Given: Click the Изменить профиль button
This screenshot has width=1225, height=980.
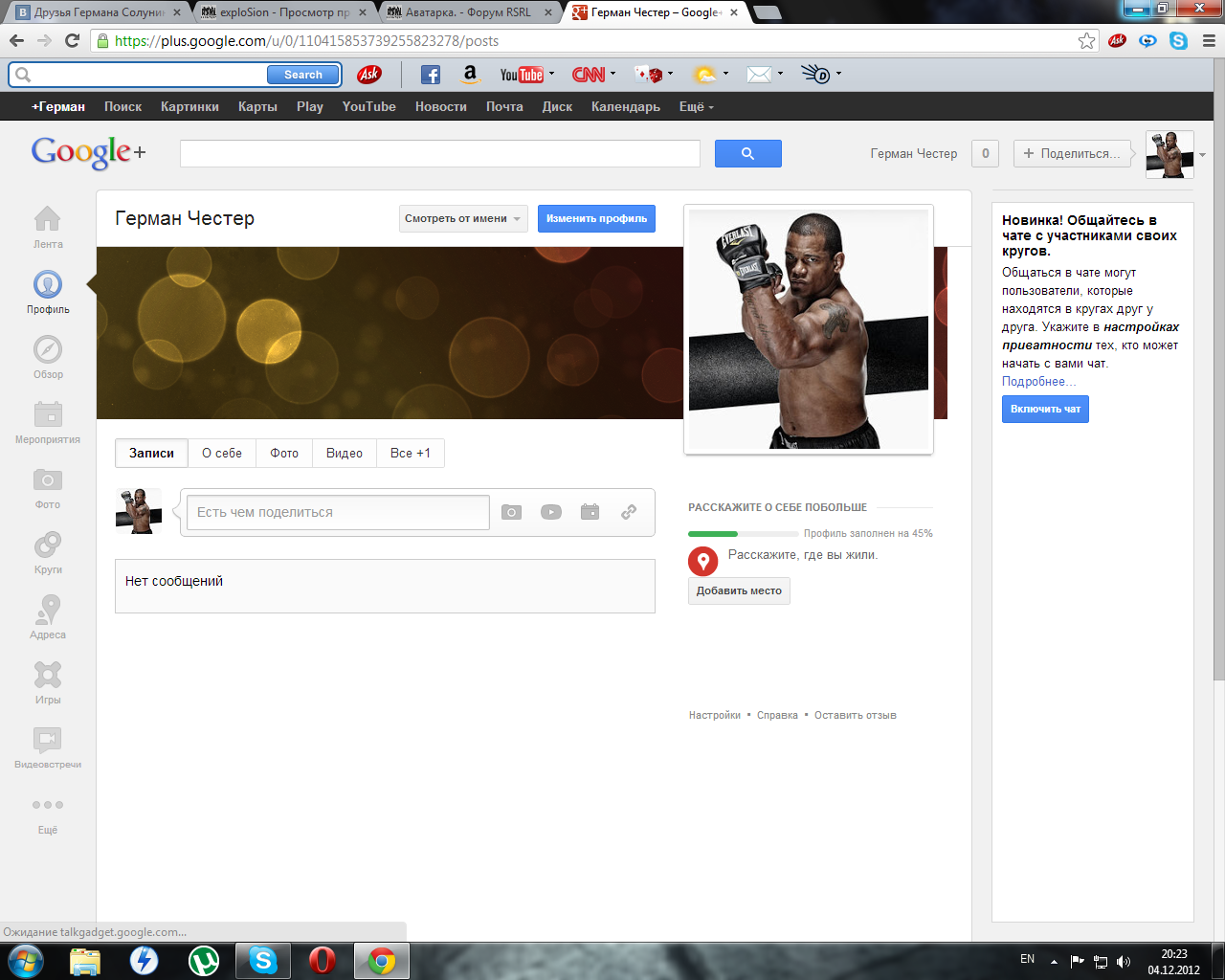Looking at the screenshot, I should tap(596, 218).
